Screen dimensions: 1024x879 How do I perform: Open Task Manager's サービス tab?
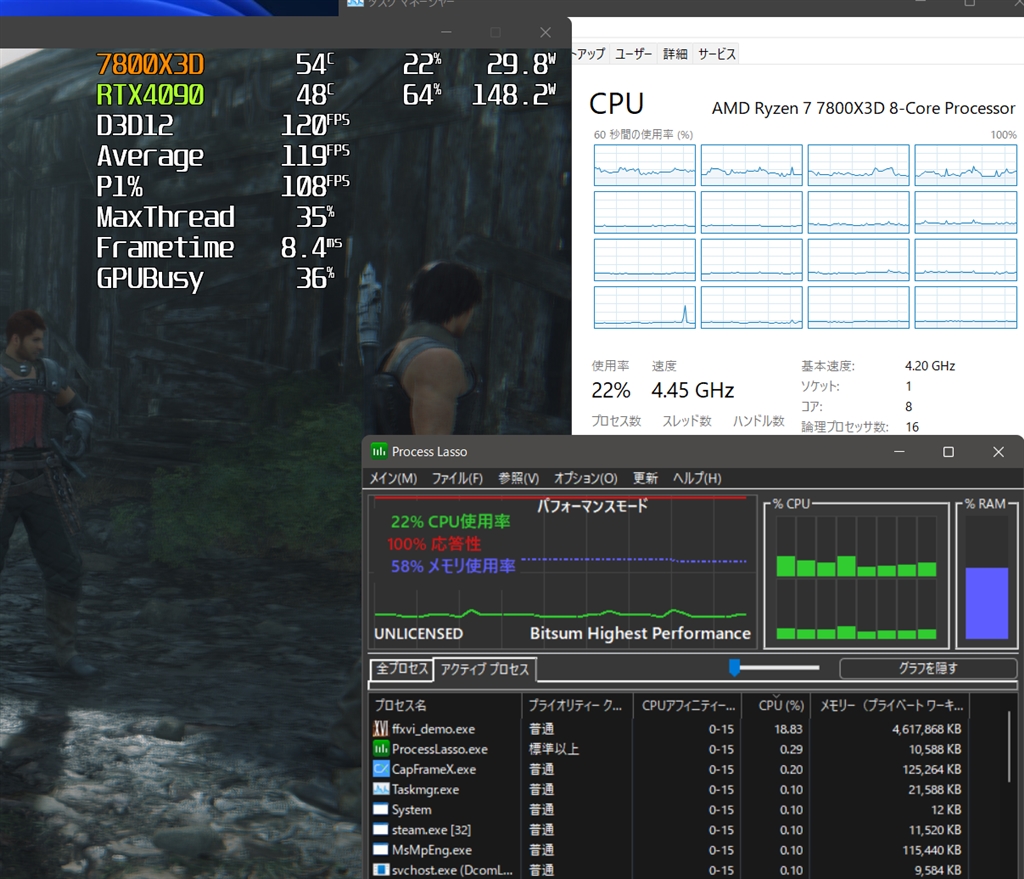[717, 54]
